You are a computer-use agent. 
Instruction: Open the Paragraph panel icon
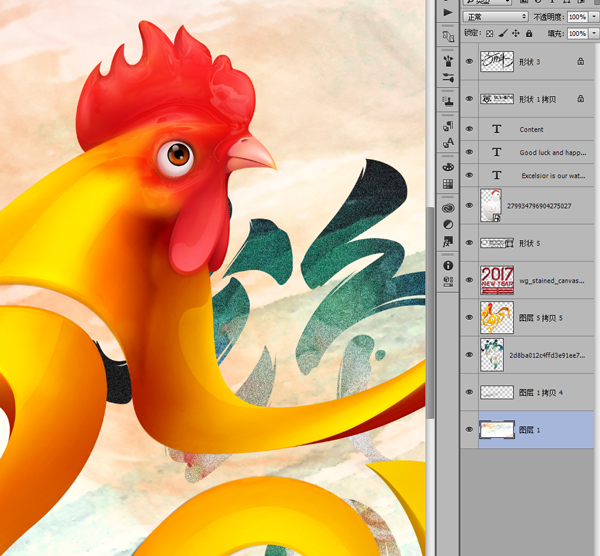click(x=448, y=126)
